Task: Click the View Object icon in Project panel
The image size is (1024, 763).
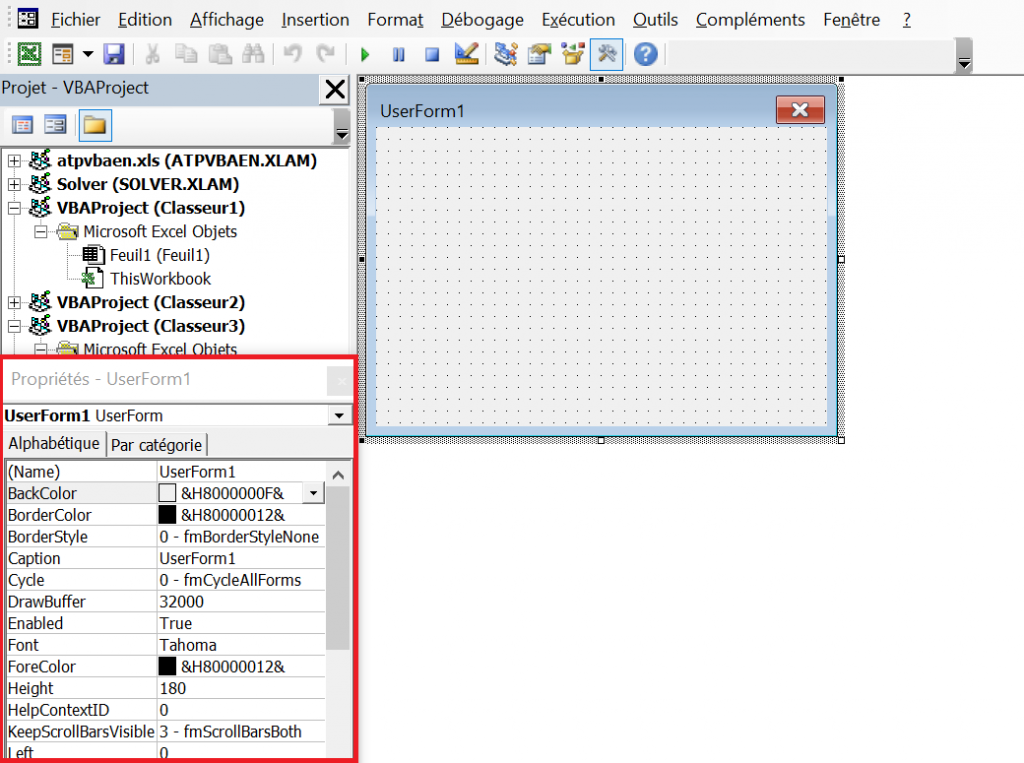Action: 55,125
